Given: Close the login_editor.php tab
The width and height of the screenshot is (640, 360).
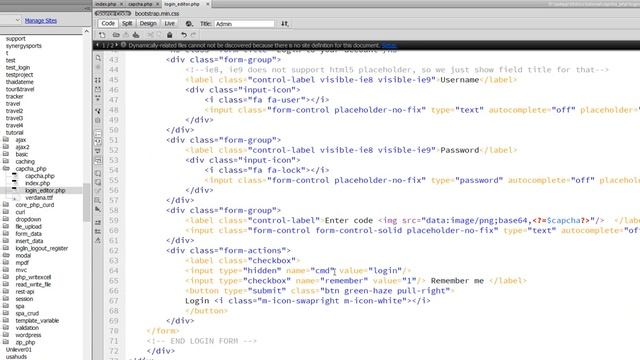Looking at the screenshot, I should click(x=207, y=4).
